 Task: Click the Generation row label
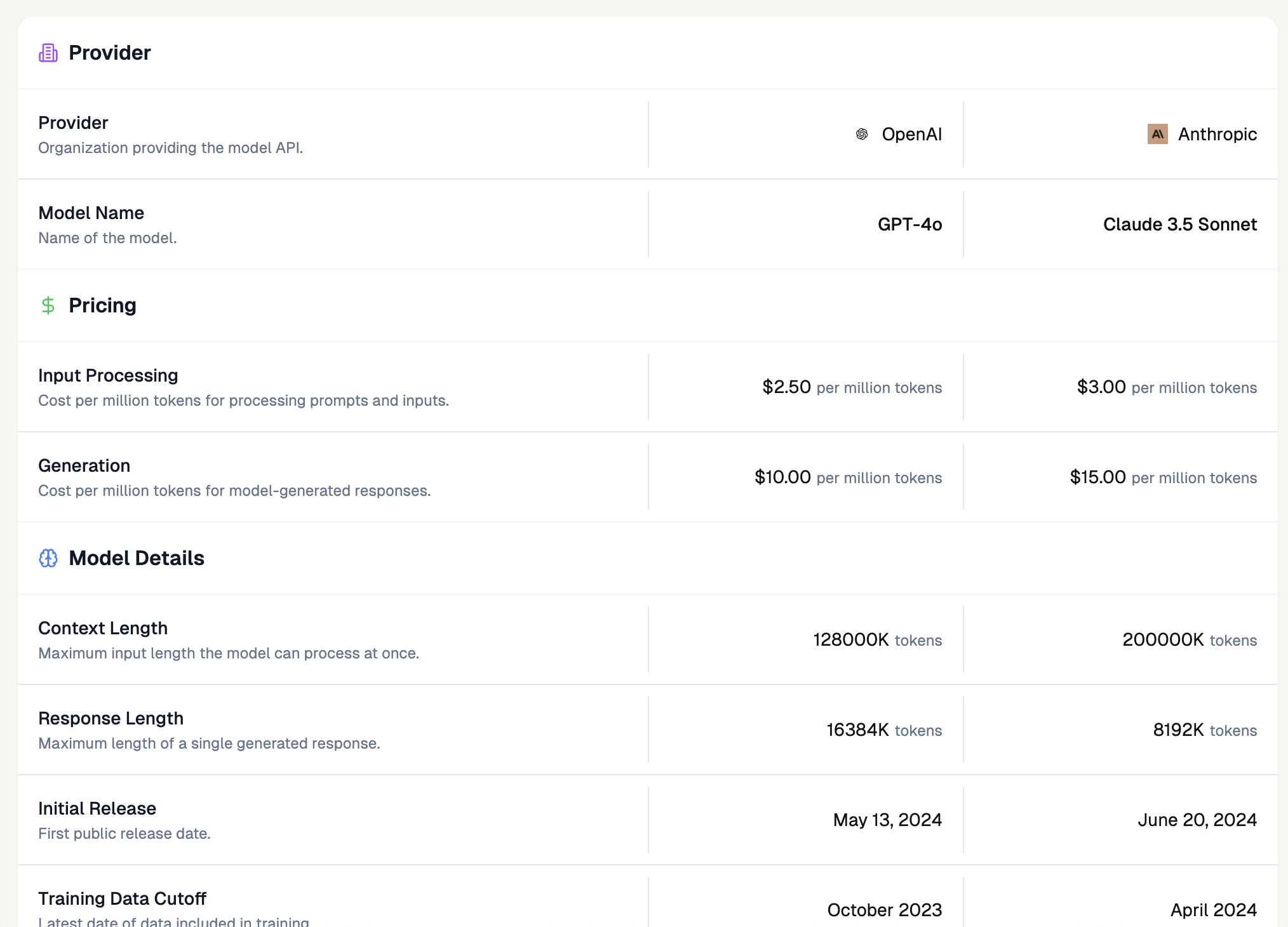[84, 465]
